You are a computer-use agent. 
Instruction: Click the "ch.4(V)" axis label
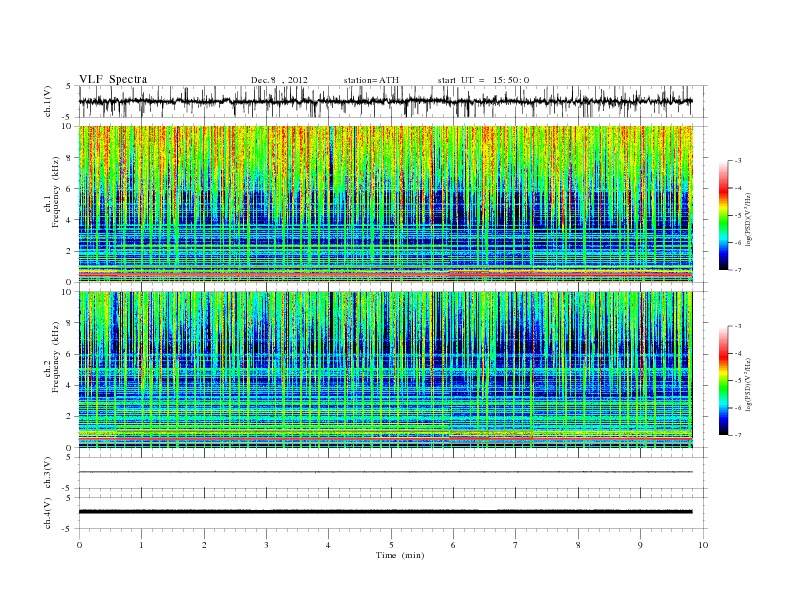48,513
